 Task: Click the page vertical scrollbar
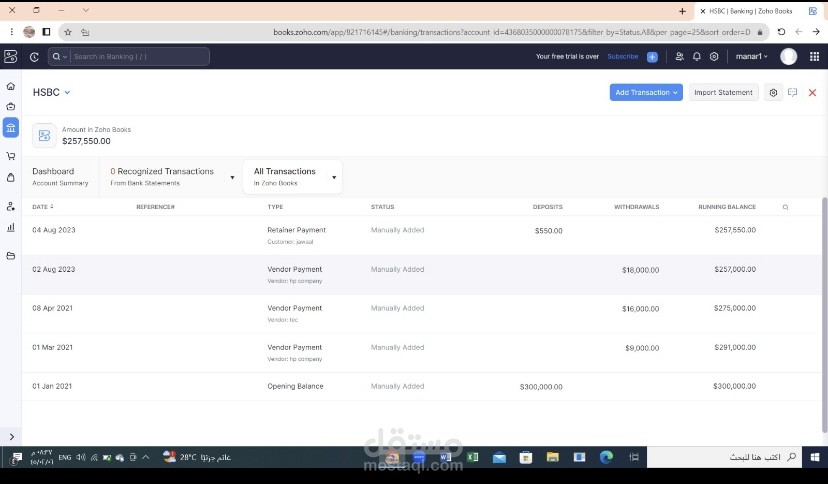(x=825, y=315)
